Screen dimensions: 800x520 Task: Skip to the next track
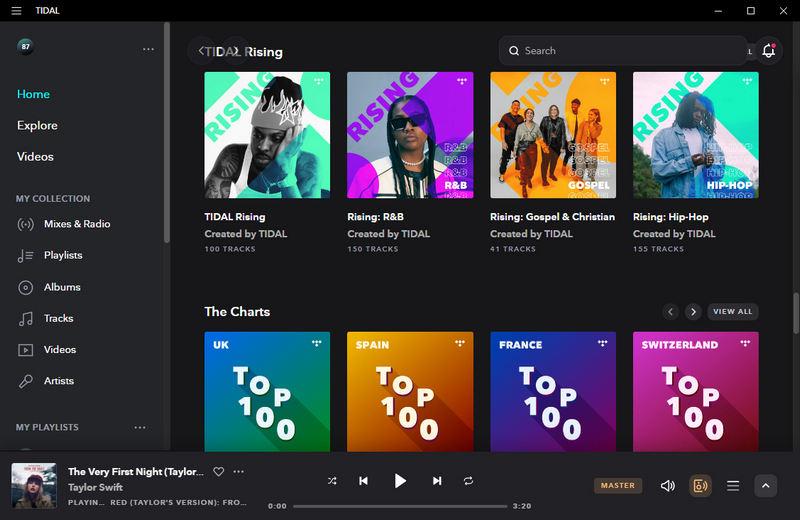tap(437, 481)
